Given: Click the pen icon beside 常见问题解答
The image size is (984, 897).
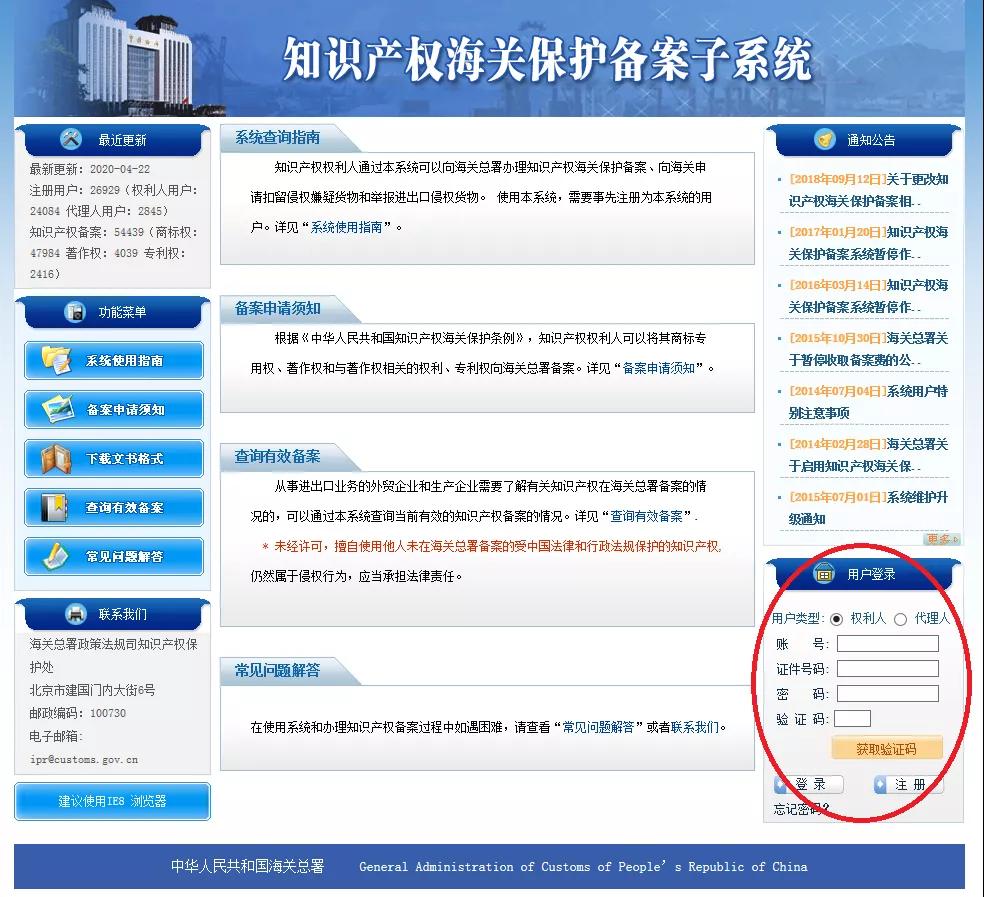Looking at the screenshot, I should point(53,554).
